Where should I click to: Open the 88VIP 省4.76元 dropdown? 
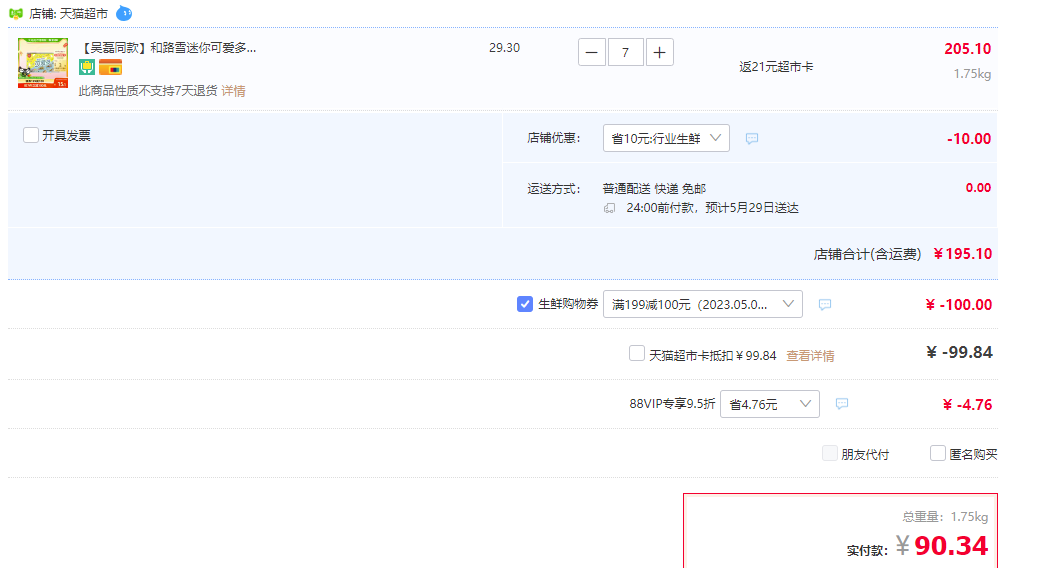coord(769,404)
